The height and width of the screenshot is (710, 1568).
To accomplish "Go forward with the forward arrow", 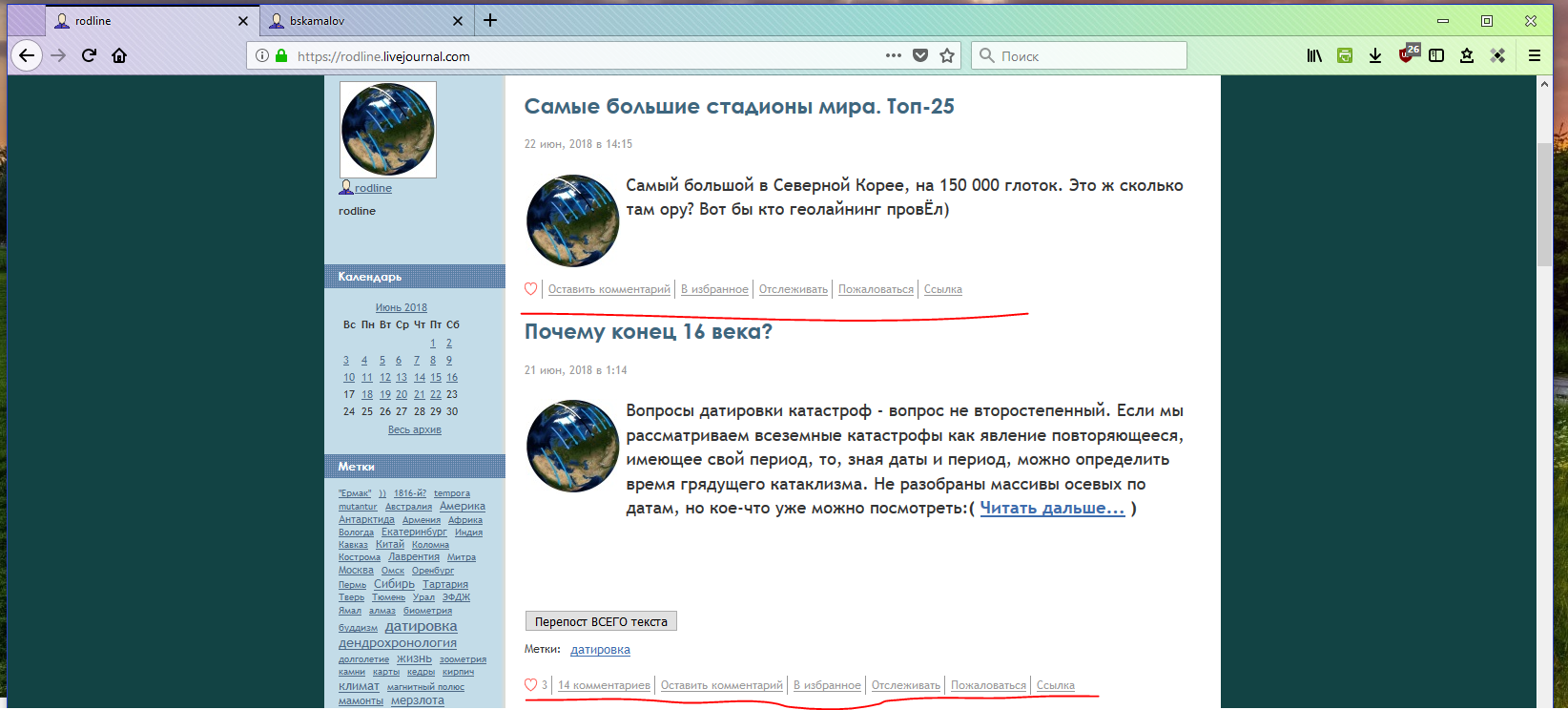I will [58, 55].
